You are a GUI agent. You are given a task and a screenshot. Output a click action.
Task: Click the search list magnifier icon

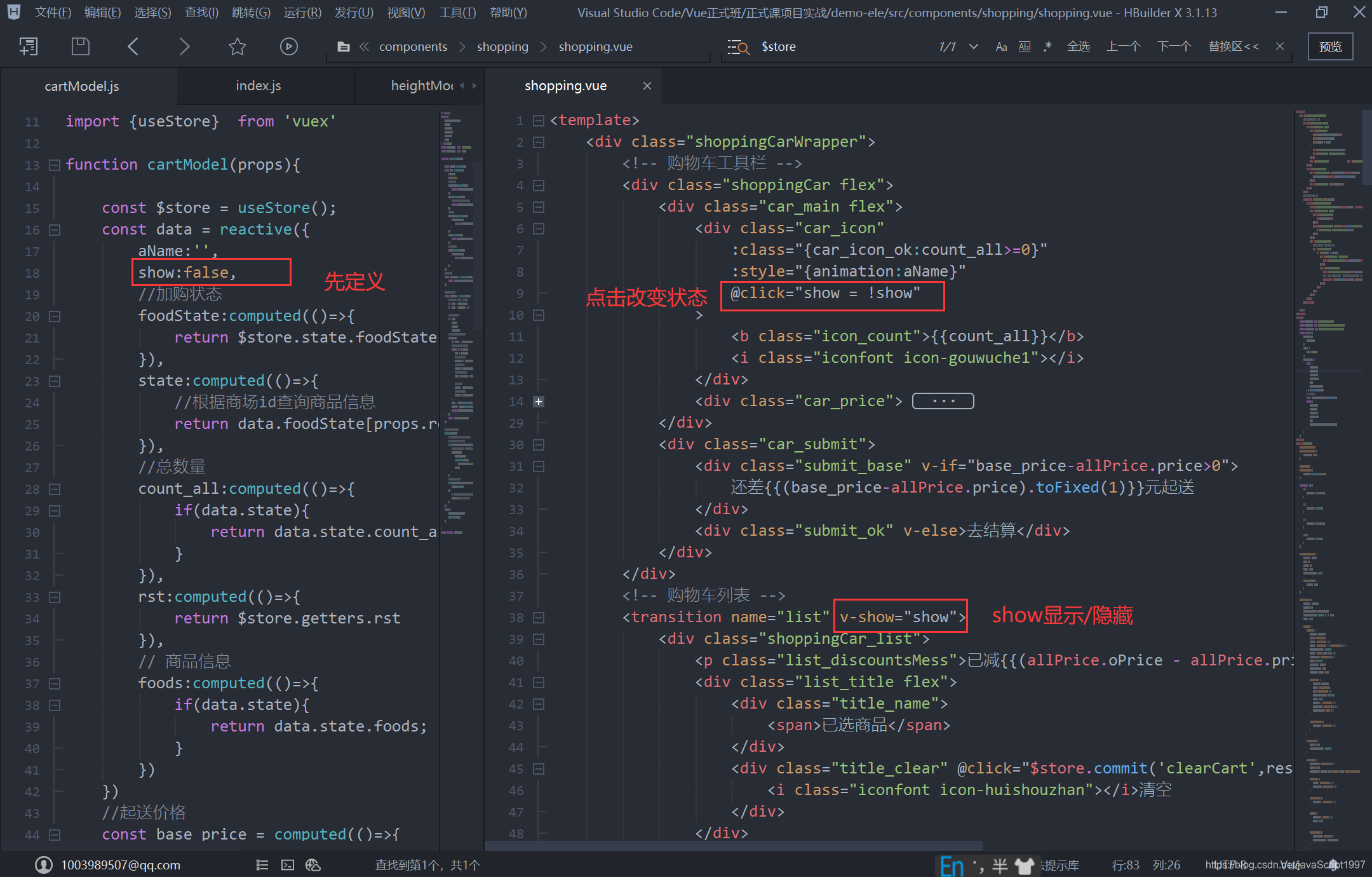(x=738, y=47)
